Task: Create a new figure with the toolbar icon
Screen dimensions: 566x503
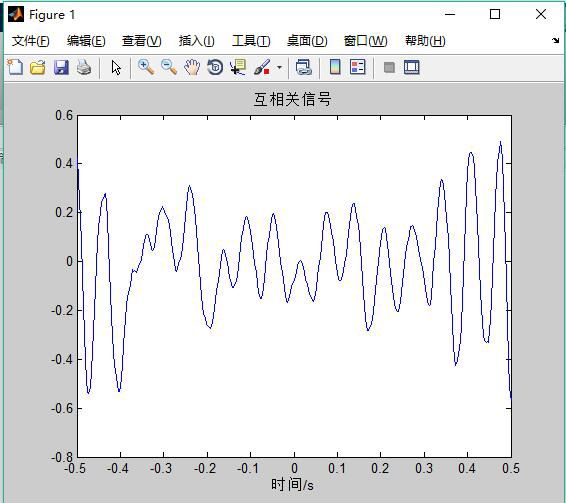Action: pyautogui.click(x=15, y=67)
